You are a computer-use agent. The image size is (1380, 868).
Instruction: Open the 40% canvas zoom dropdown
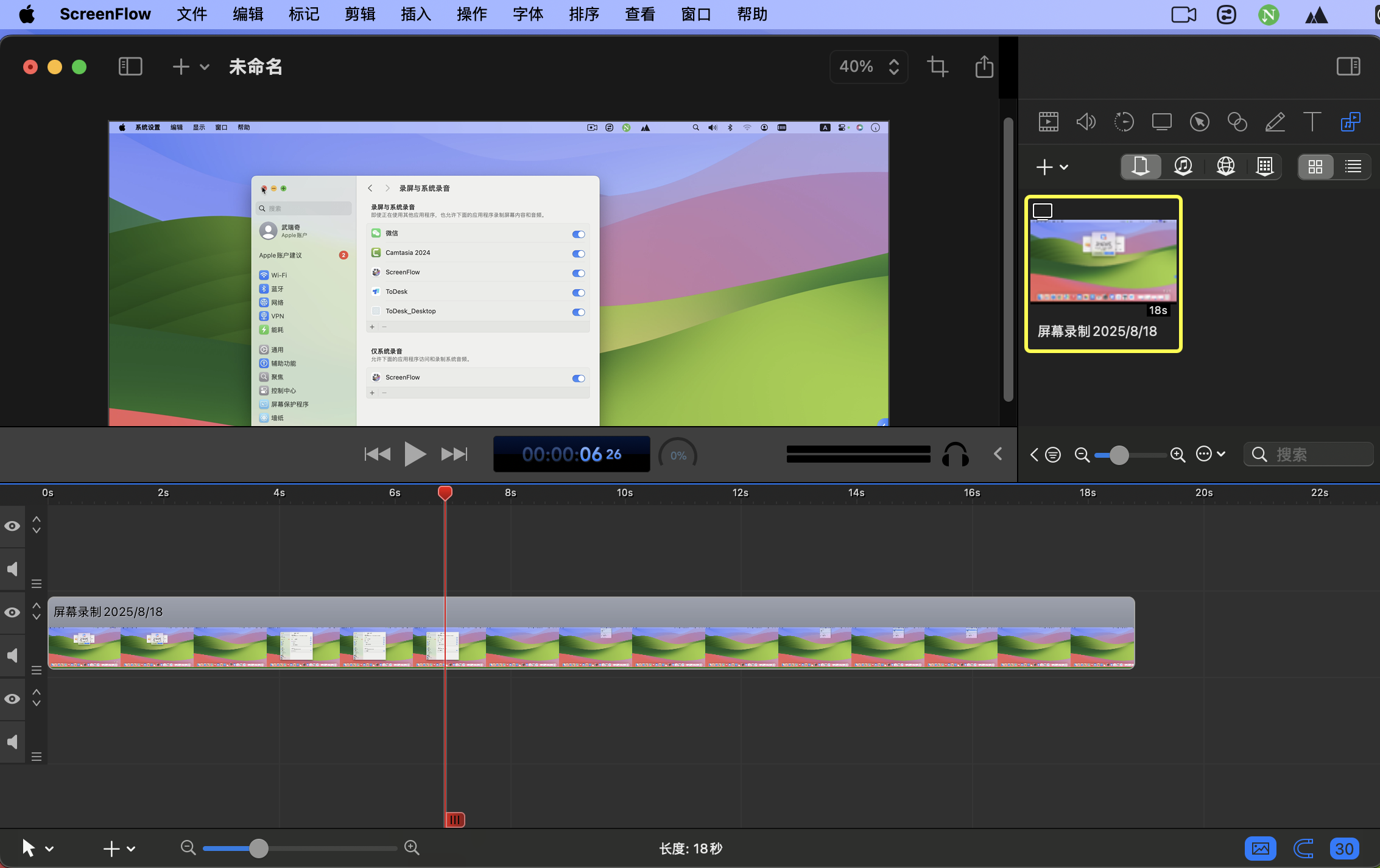pos(868,66)
